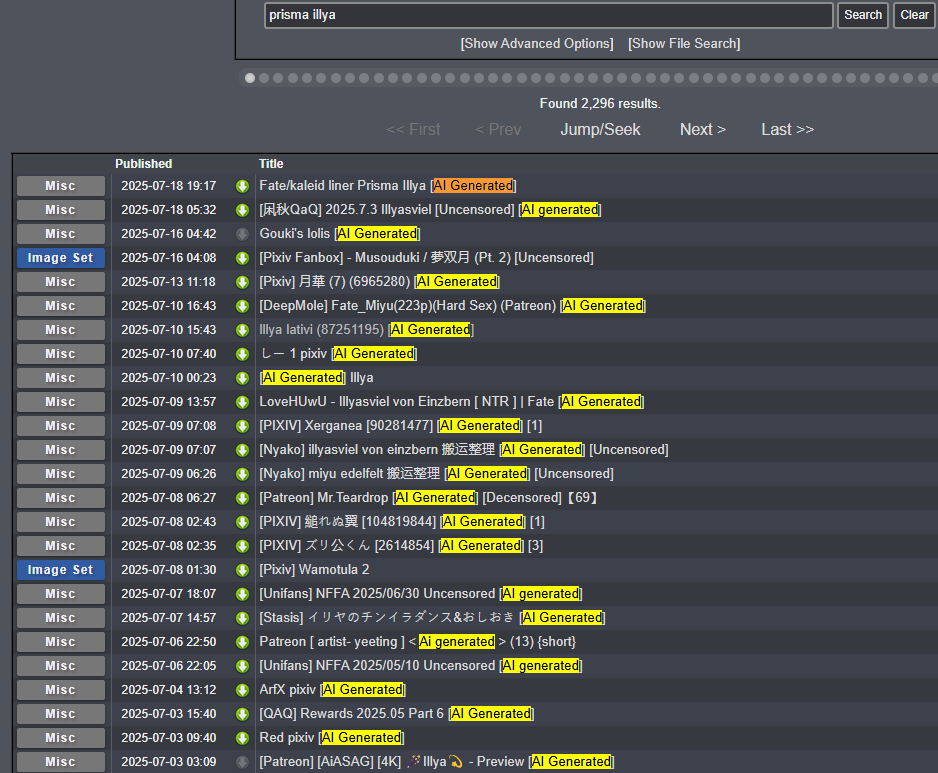The height and width of the screenshot is (773, 938).
Task: Expand Show Advanced Options
Action: tap(537, 44)
